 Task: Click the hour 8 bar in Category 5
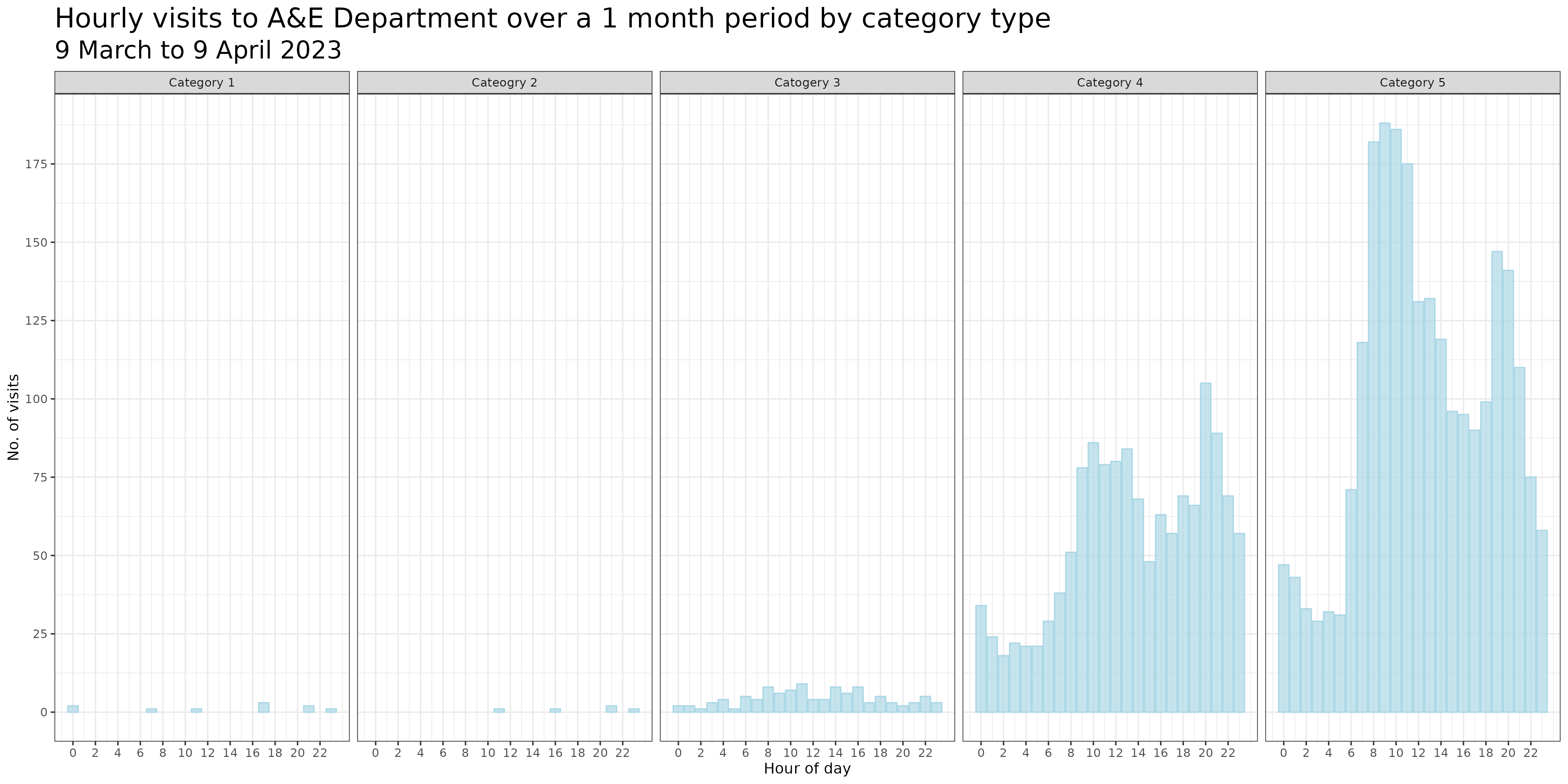click(1374, 427)
